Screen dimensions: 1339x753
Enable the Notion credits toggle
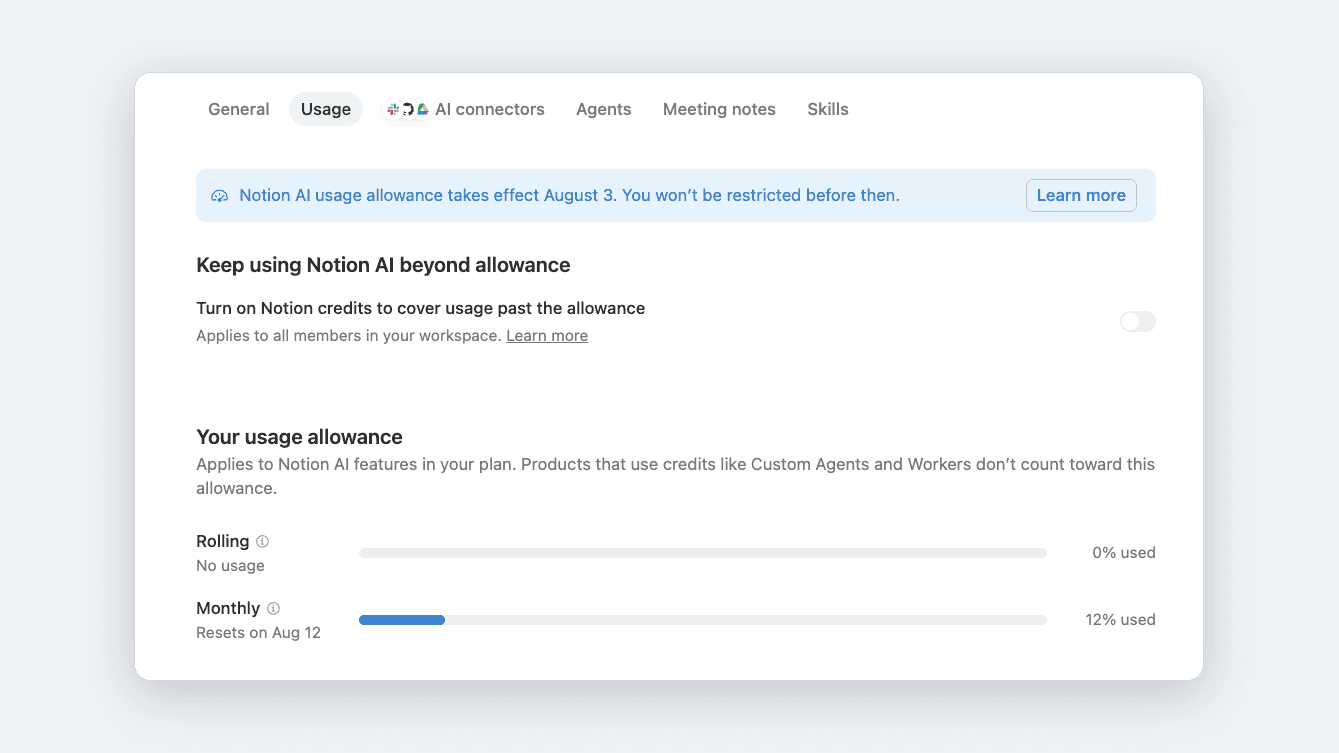1137,321
